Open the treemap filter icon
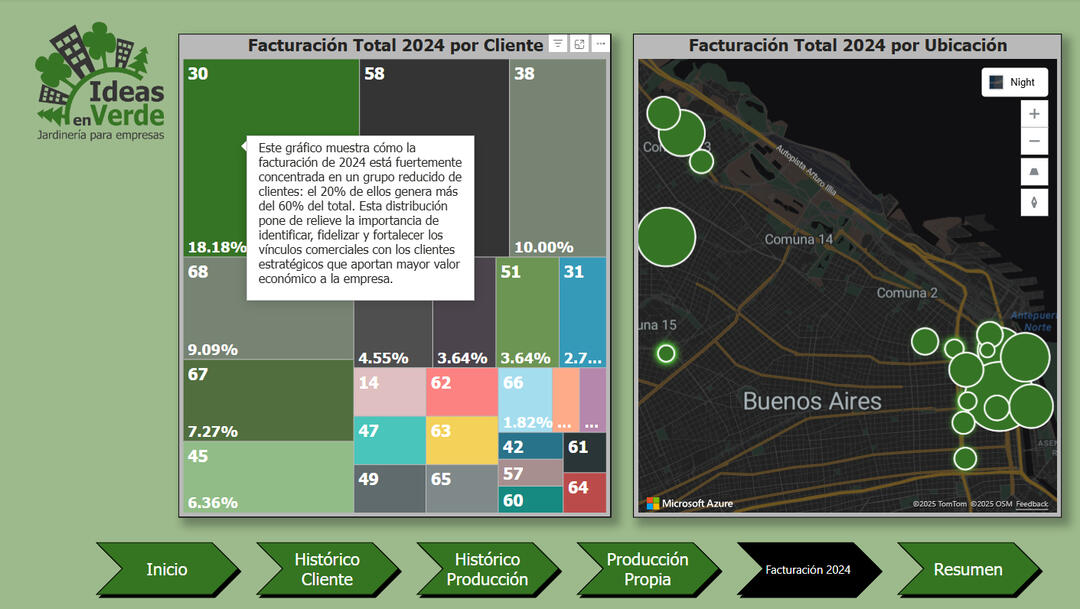 tap(558, 44)
